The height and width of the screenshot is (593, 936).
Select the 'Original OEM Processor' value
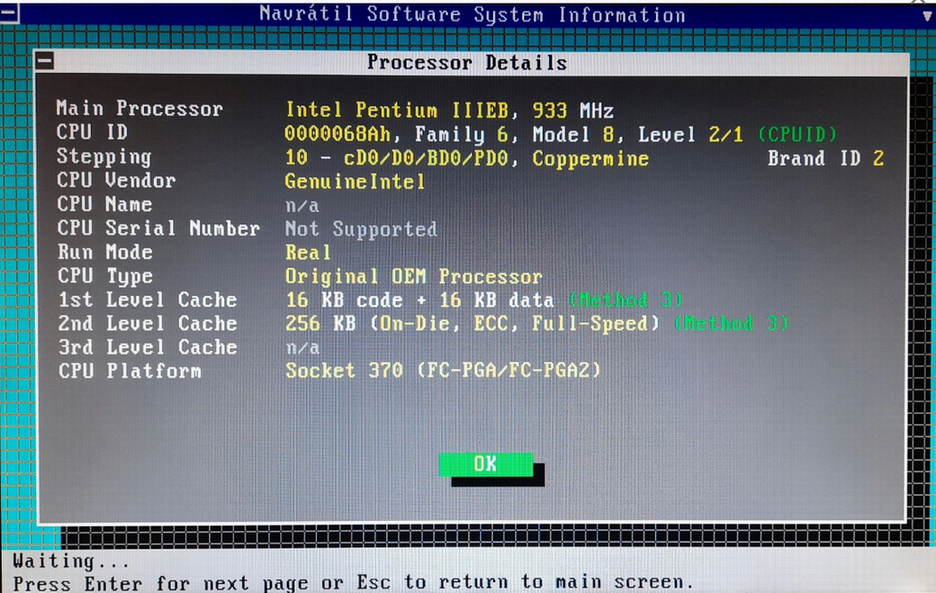point(414,276)
